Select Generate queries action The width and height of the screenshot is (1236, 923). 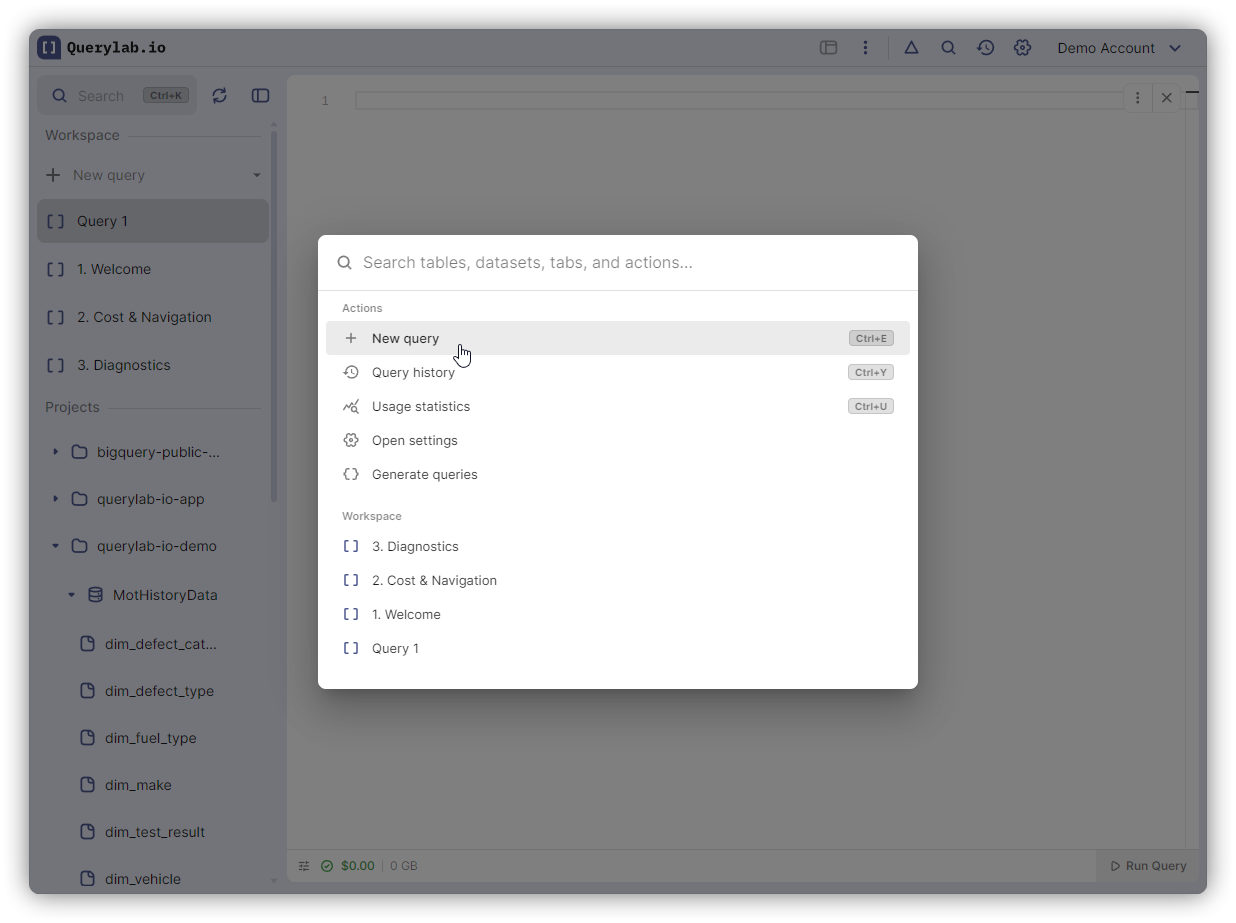(x=424, y=474)
